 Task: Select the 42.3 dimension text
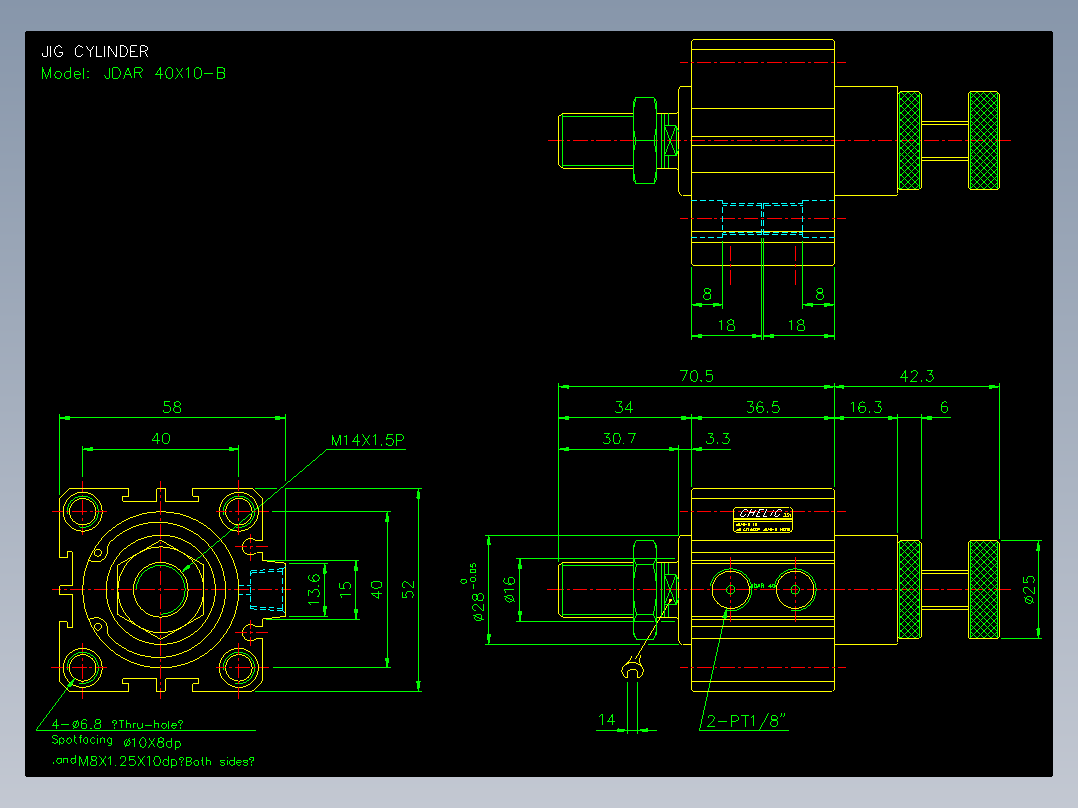917,376
